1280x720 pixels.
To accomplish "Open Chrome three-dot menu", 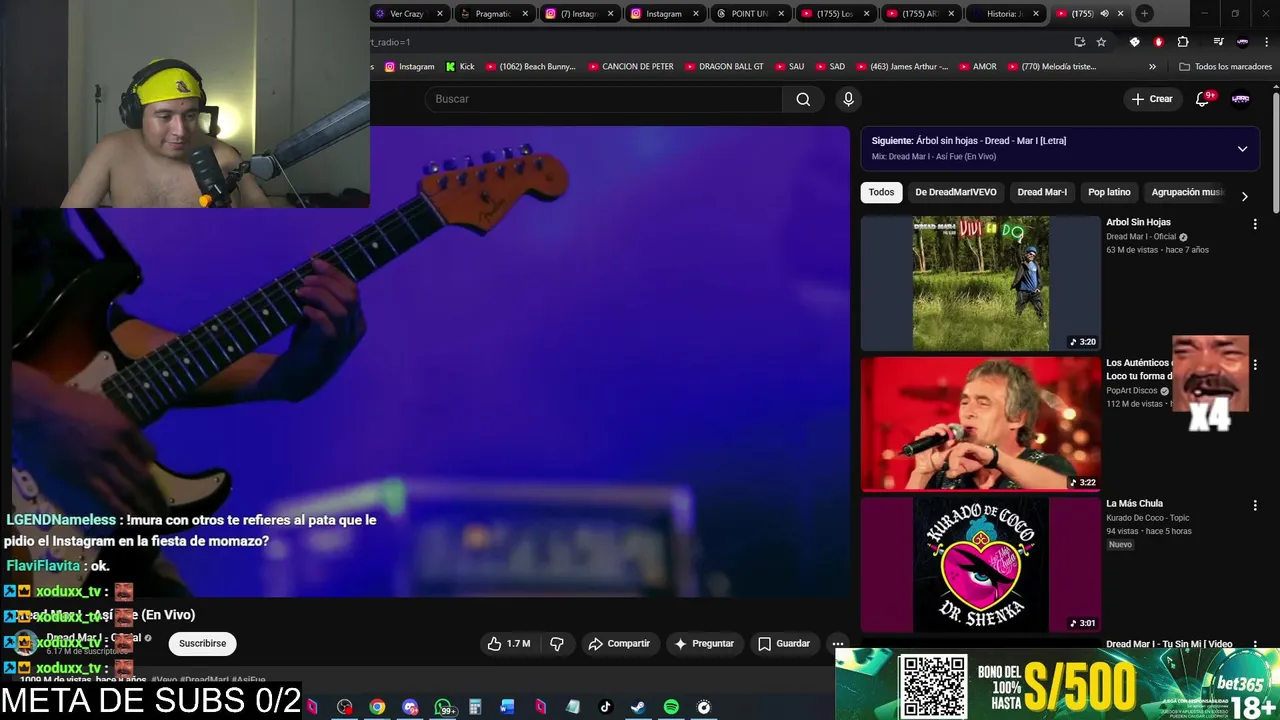I will [1267, 42].
